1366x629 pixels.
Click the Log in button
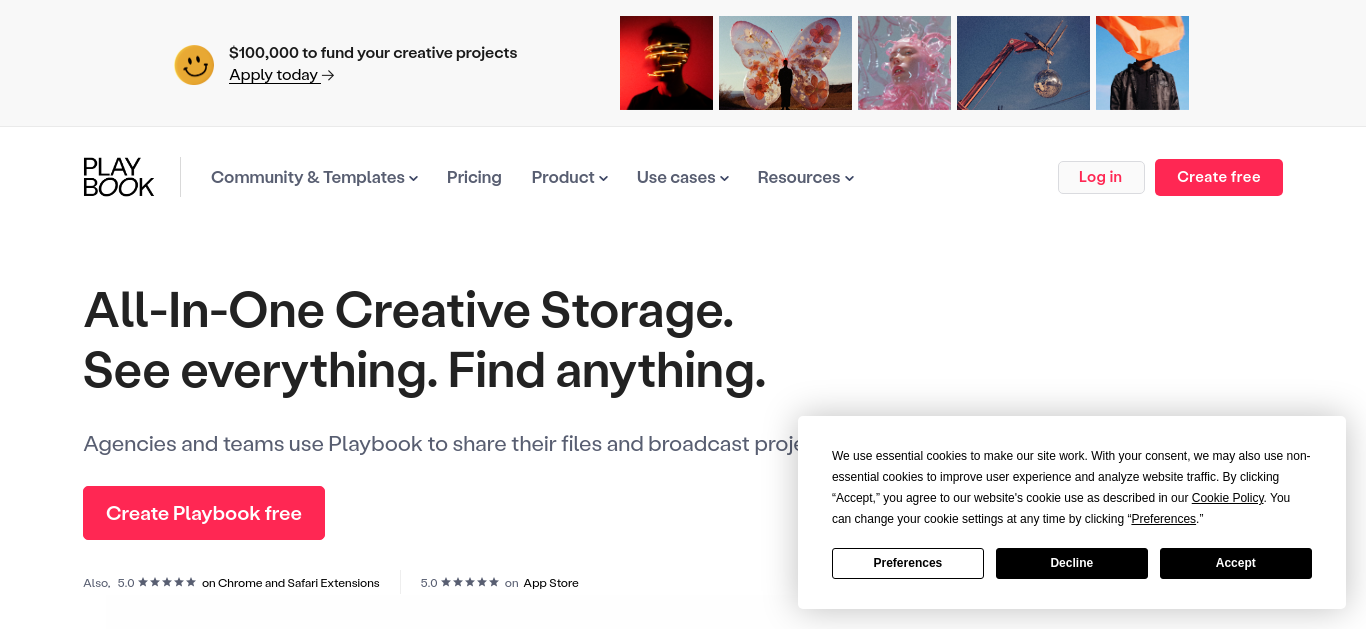(x=1101, y=177)
